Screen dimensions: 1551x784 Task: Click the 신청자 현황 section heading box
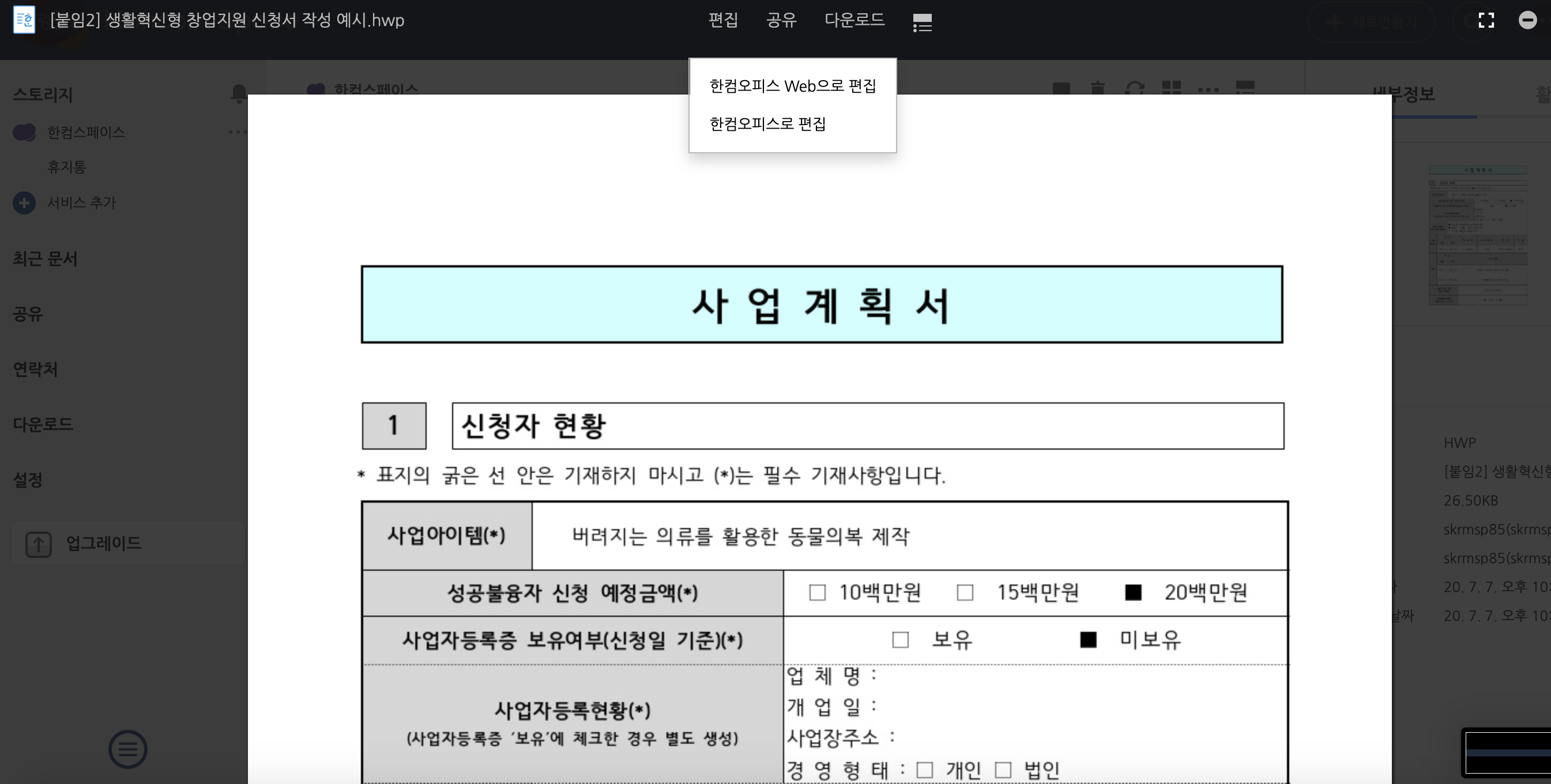tap(868, 427)
